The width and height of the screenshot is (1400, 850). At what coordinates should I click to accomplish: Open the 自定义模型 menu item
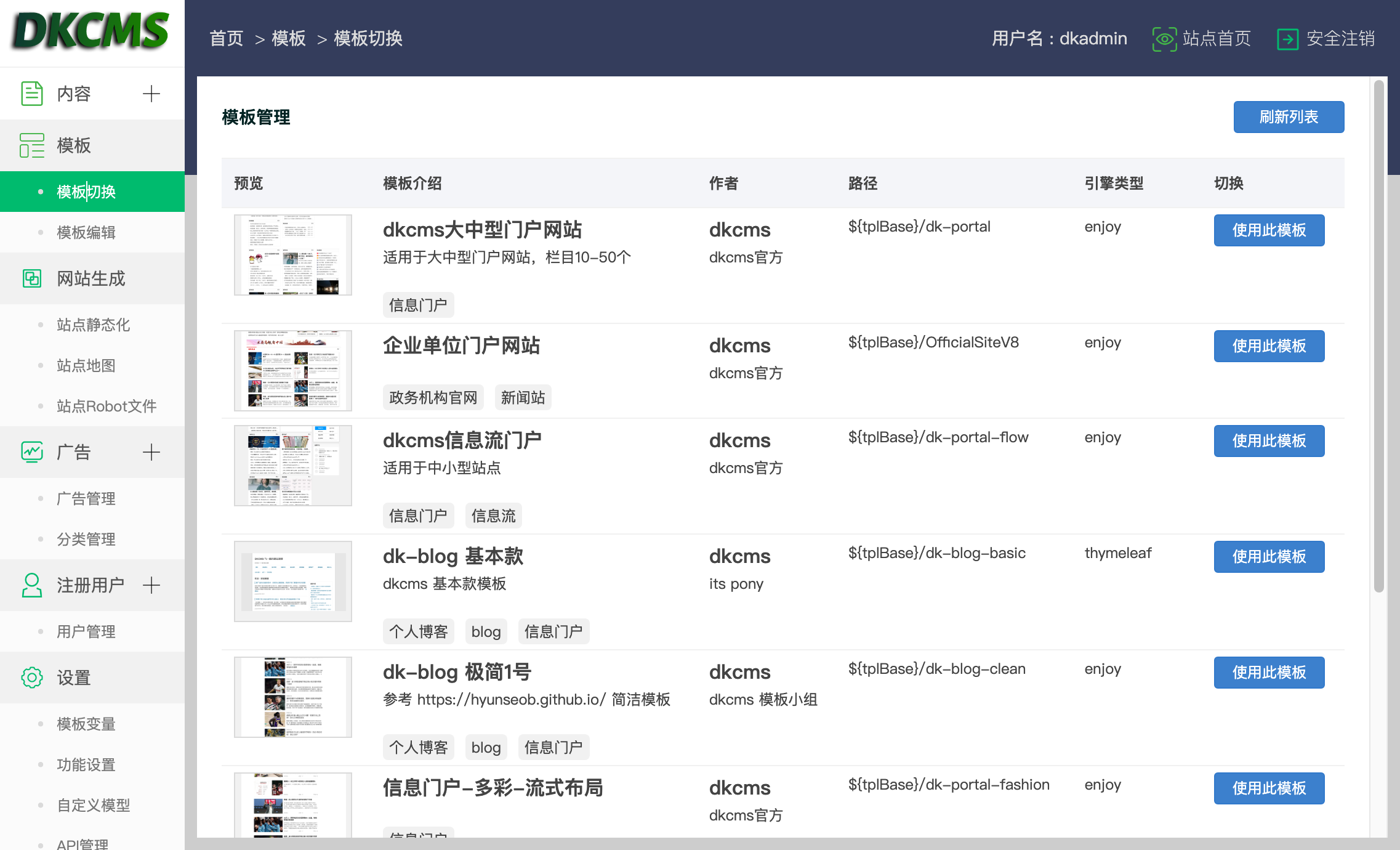[92, 805]
